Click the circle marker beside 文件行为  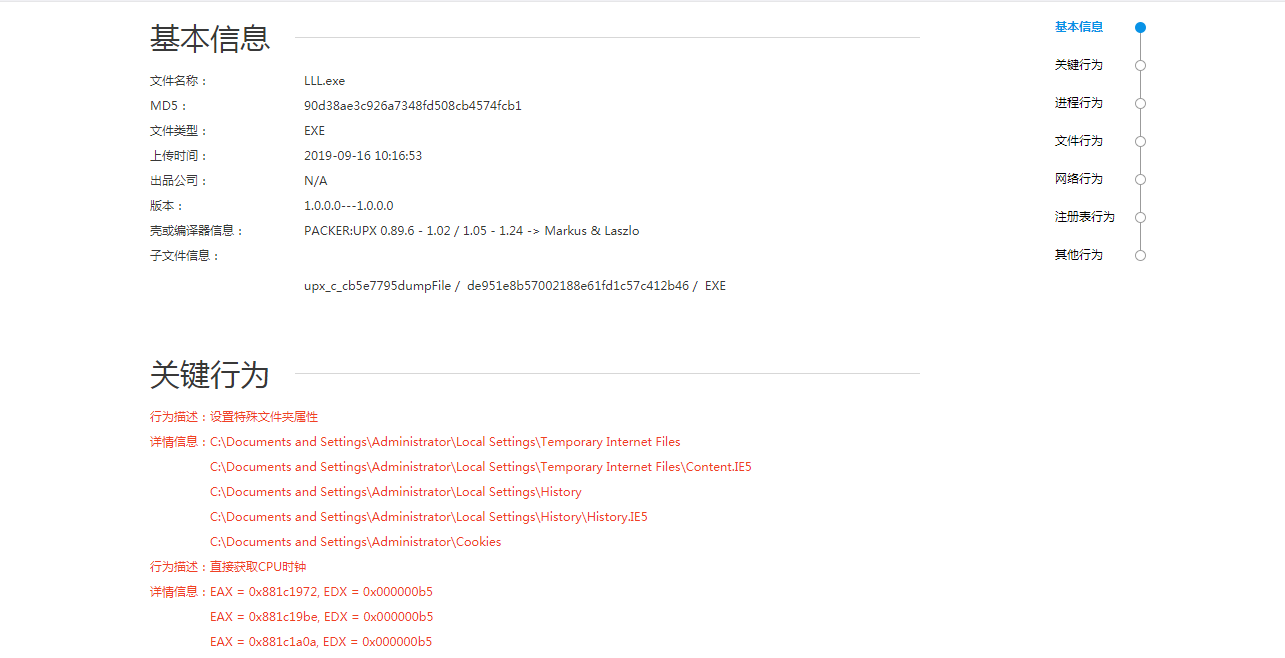pos(1140,142)
